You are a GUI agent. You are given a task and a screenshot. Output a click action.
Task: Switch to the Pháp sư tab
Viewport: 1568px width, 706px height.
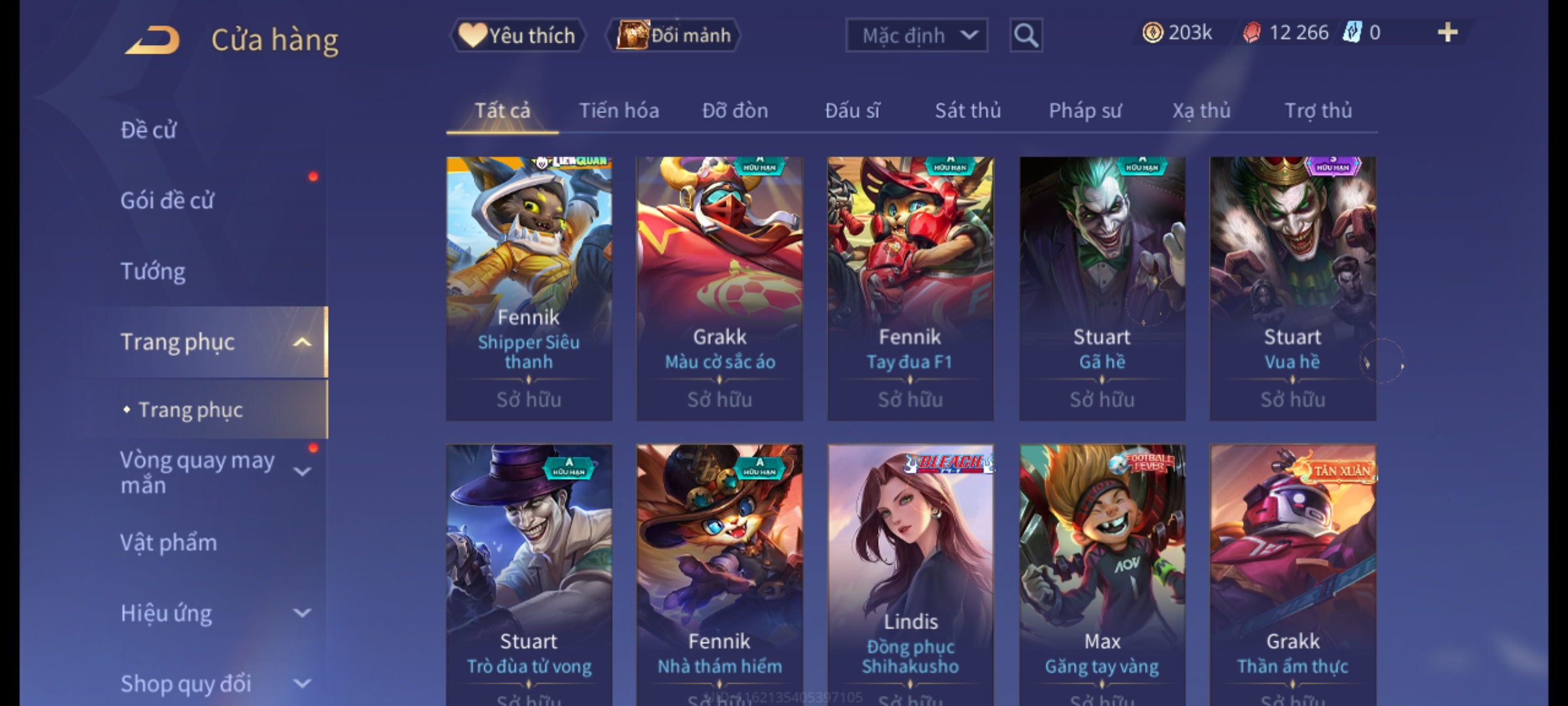pyautogui.click(x=1085, y=110)
